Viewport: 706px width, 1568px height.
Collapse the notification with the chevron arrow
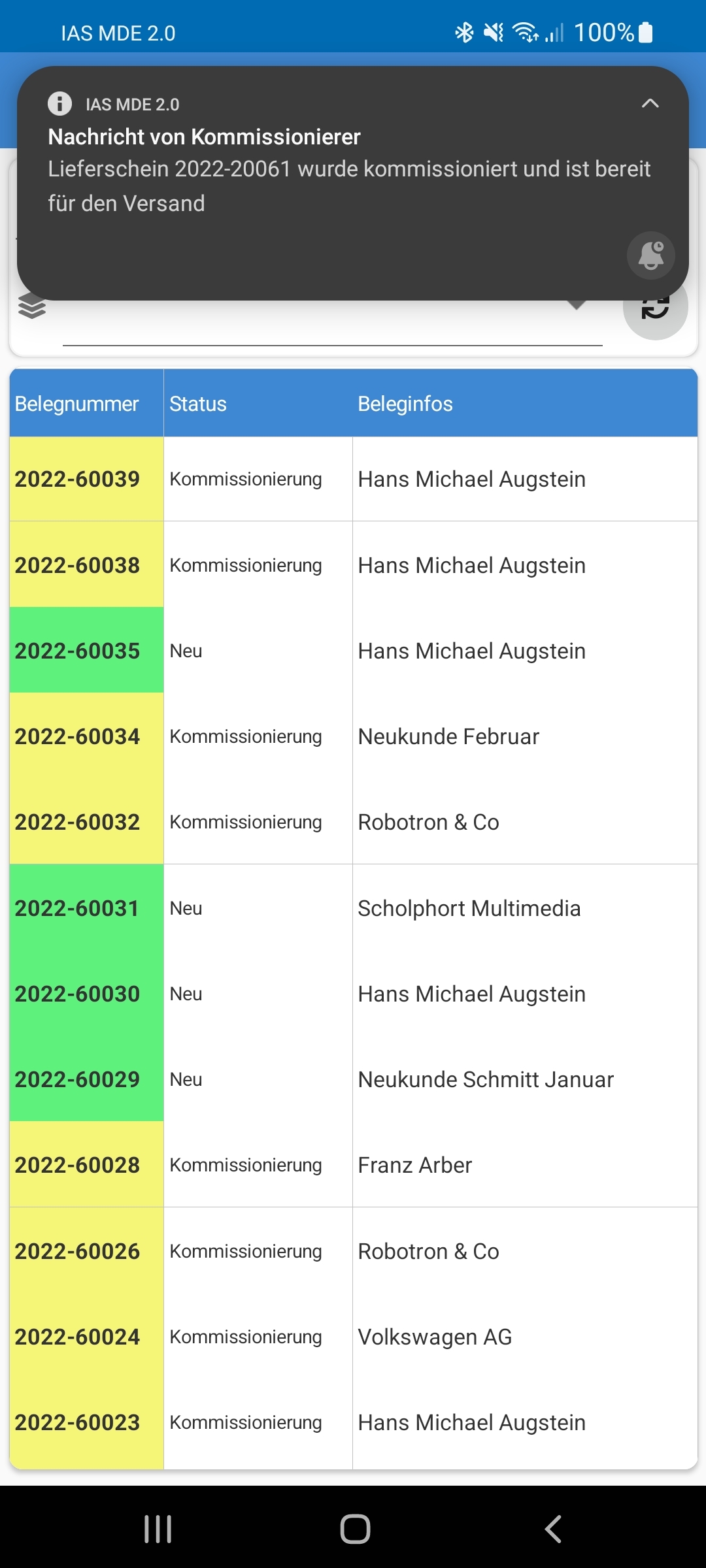coord(650,103)
